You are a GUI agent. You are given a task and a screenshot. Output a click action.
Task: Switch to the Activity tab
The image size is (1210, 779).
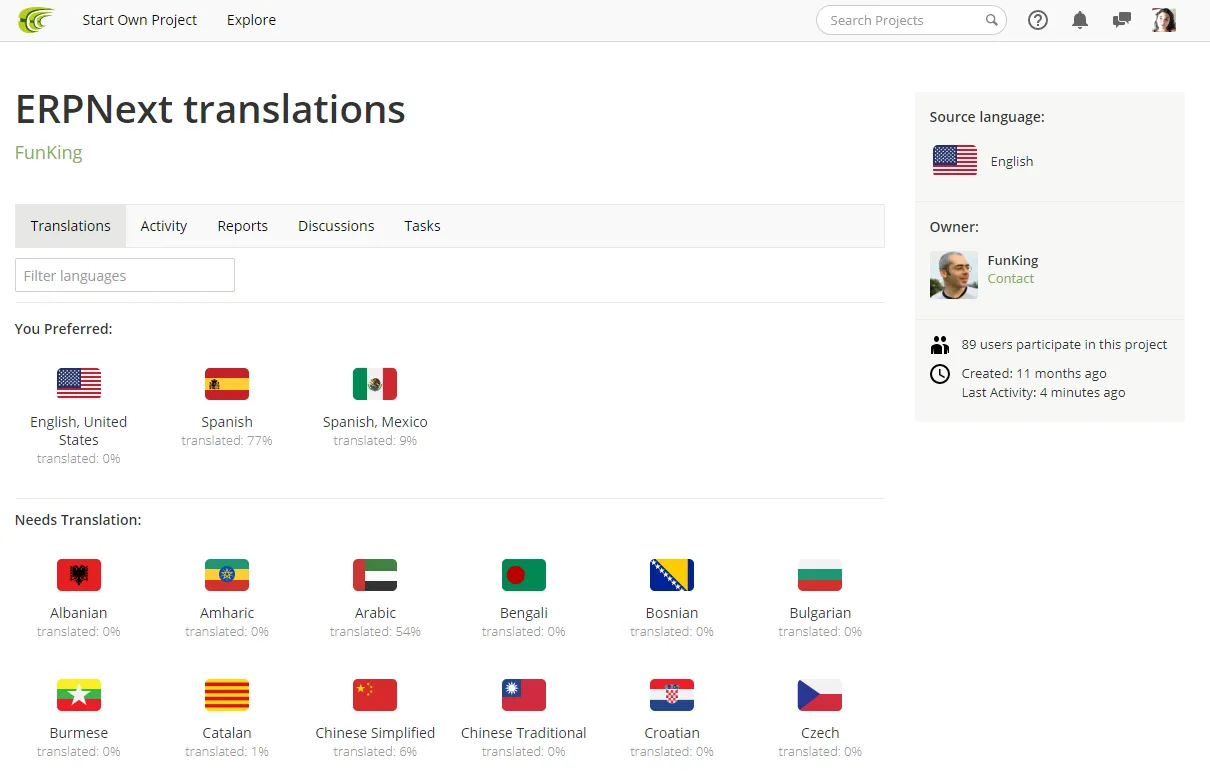click(164, 226)
